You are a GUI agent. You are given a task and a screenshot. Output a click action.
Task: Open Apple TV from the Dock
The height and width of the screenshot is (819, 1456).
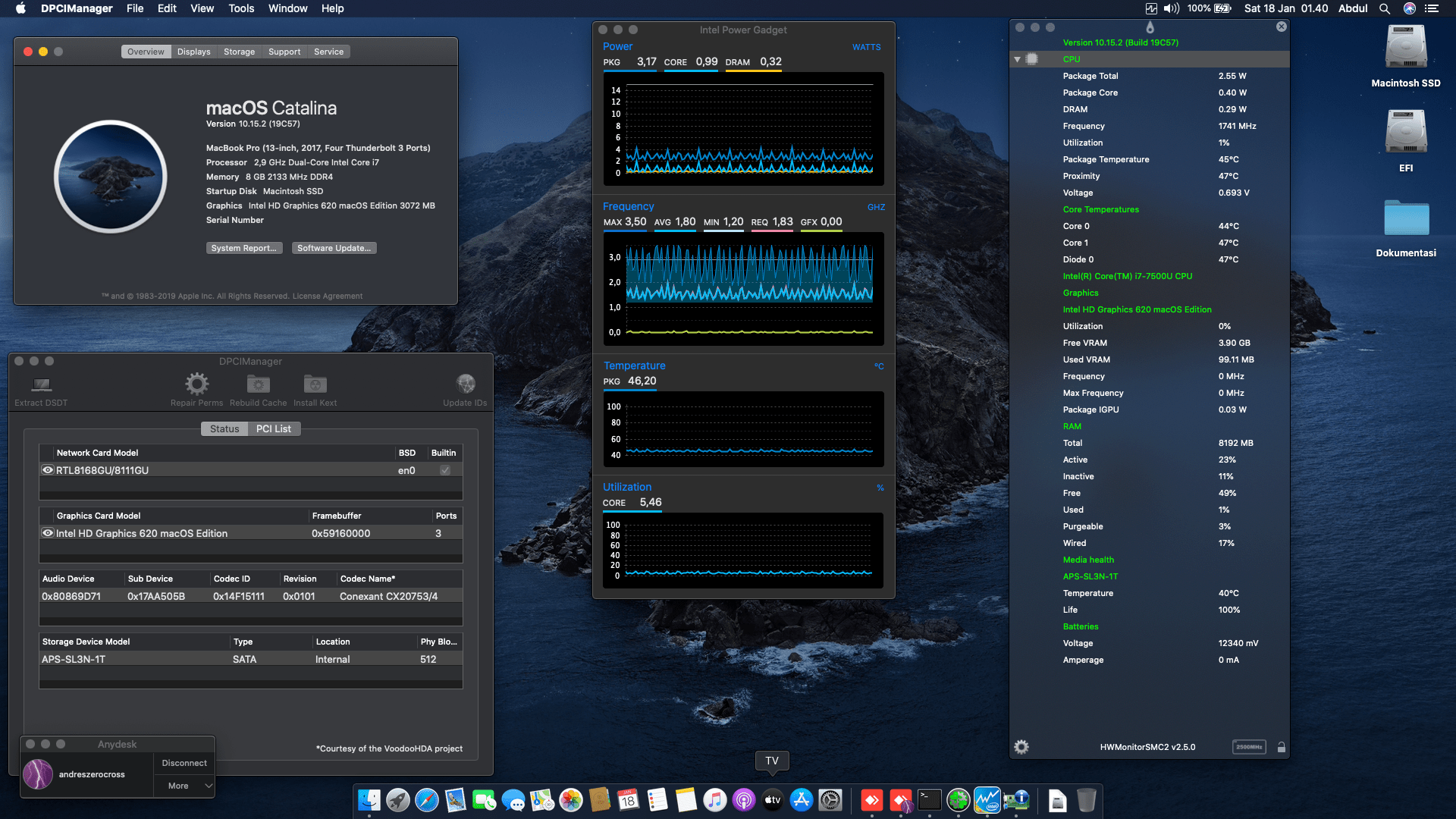coord(773,800)
